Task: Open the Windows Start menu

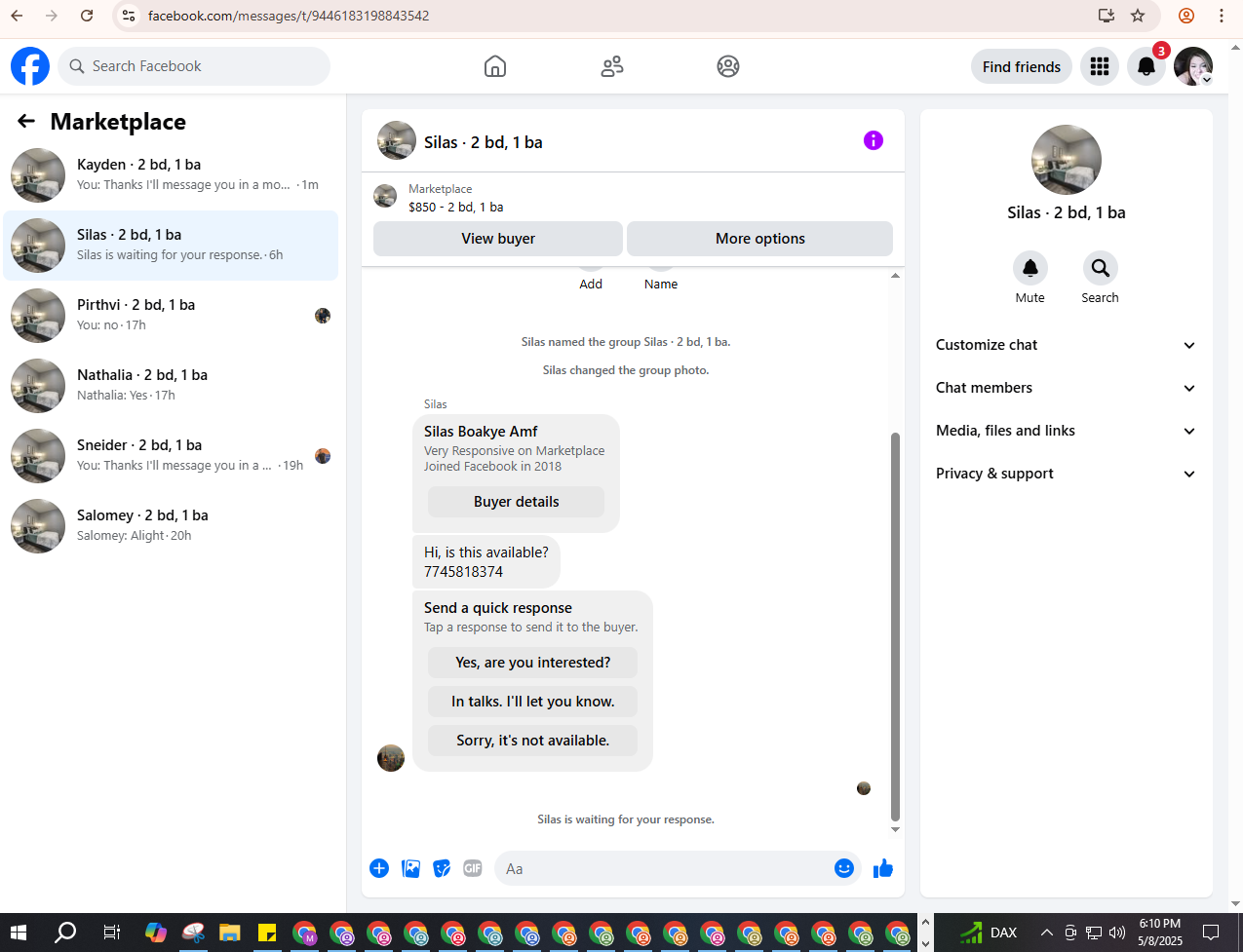Action: (19, 933)
